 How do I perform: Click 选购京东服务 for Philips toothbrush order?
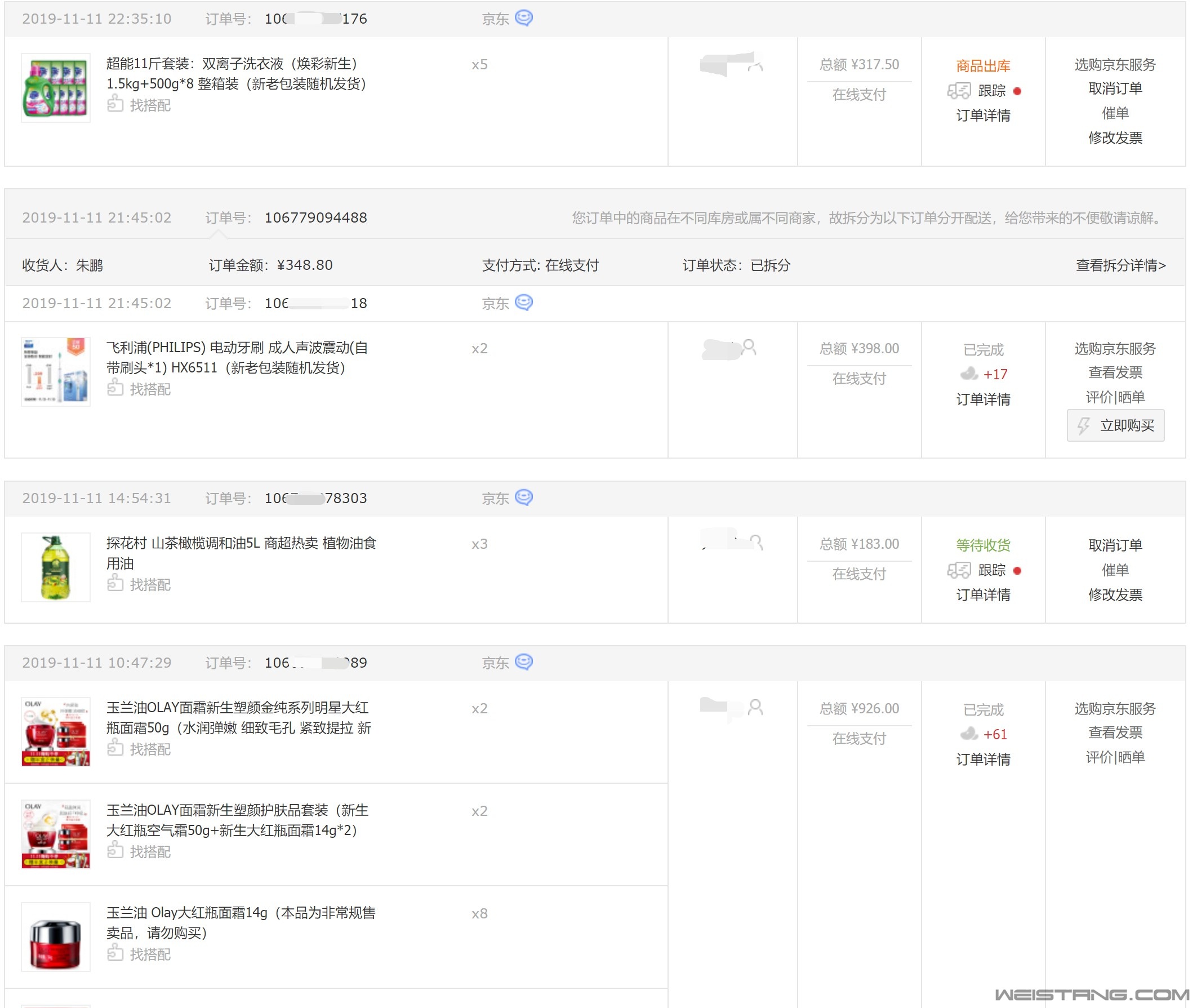coord(1115,348)
